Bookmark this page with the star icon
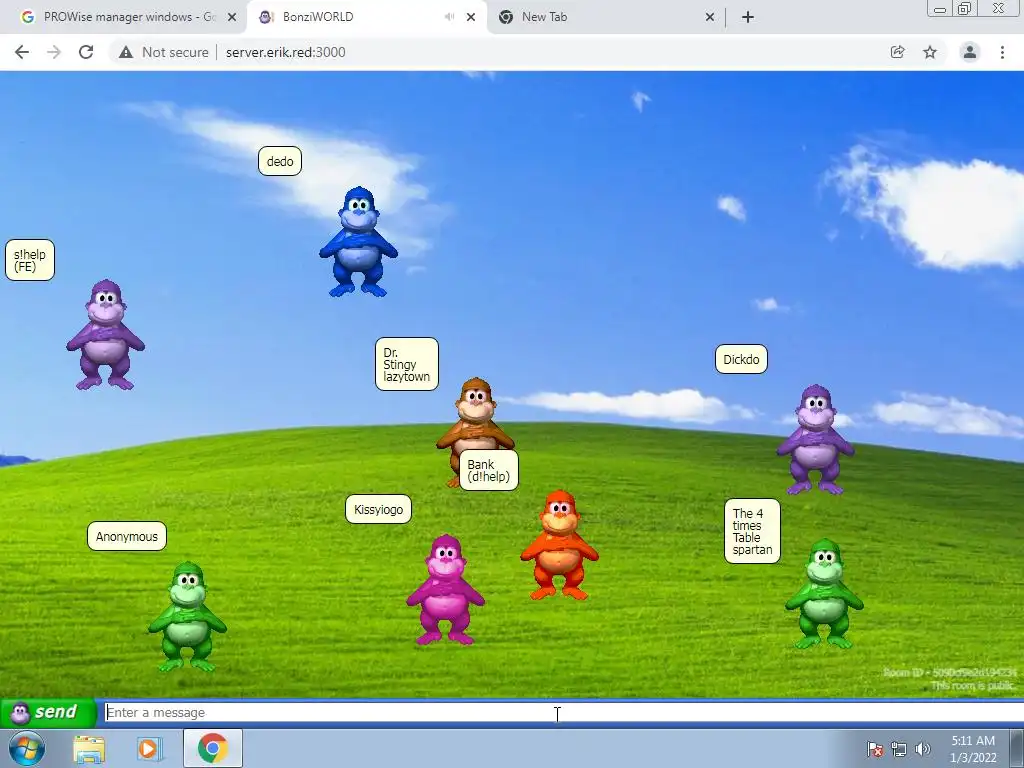The height and width of the screenshot is (768, 1024). (930, 52)
